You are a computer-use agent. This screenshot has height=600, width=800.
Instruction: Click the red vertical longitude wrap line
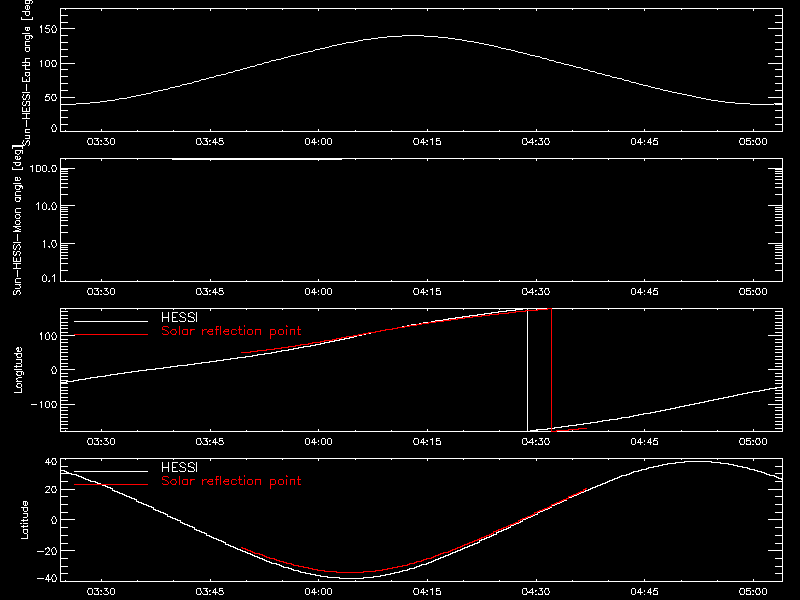[x=552, y=370]
